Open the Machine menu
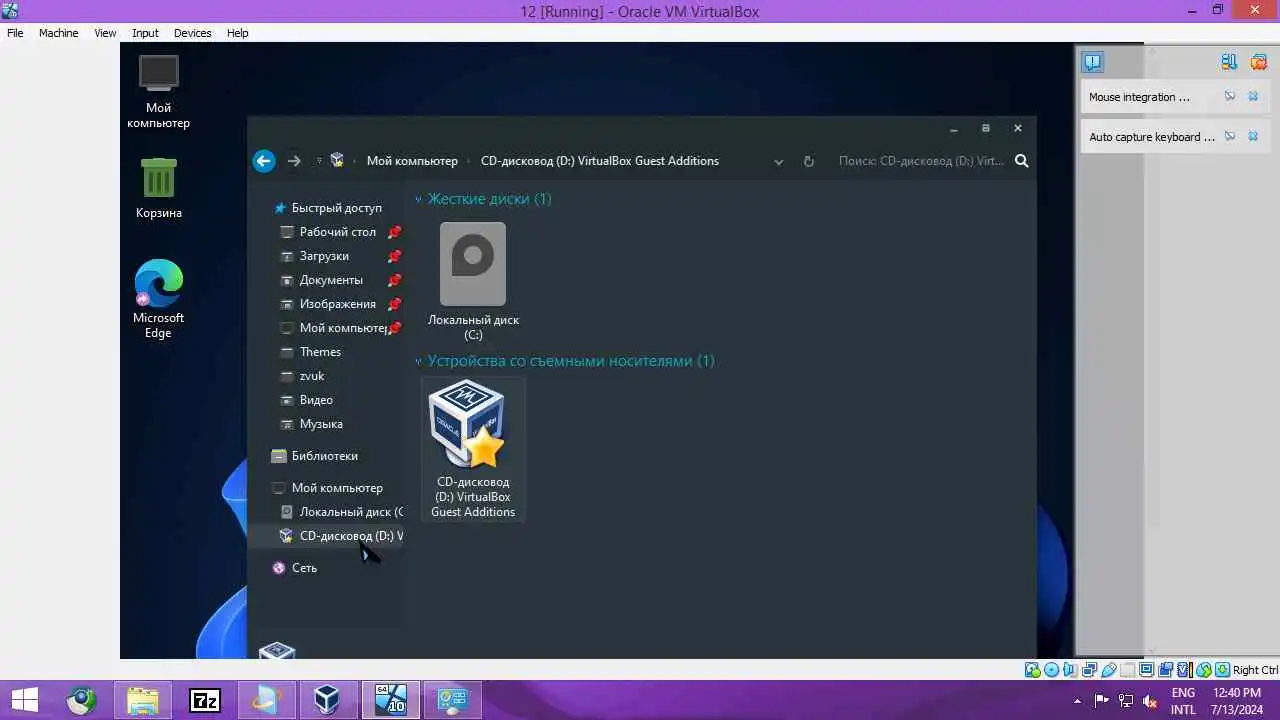Image resolution: width=1280 pixels, height=720 pixels. point(58,33)
